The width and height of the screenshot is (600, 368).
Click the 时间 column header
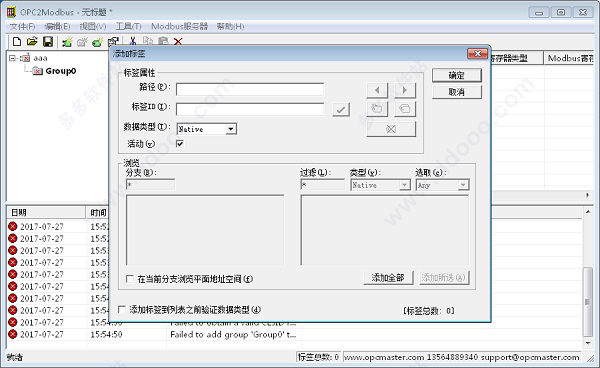click(98, 213)
